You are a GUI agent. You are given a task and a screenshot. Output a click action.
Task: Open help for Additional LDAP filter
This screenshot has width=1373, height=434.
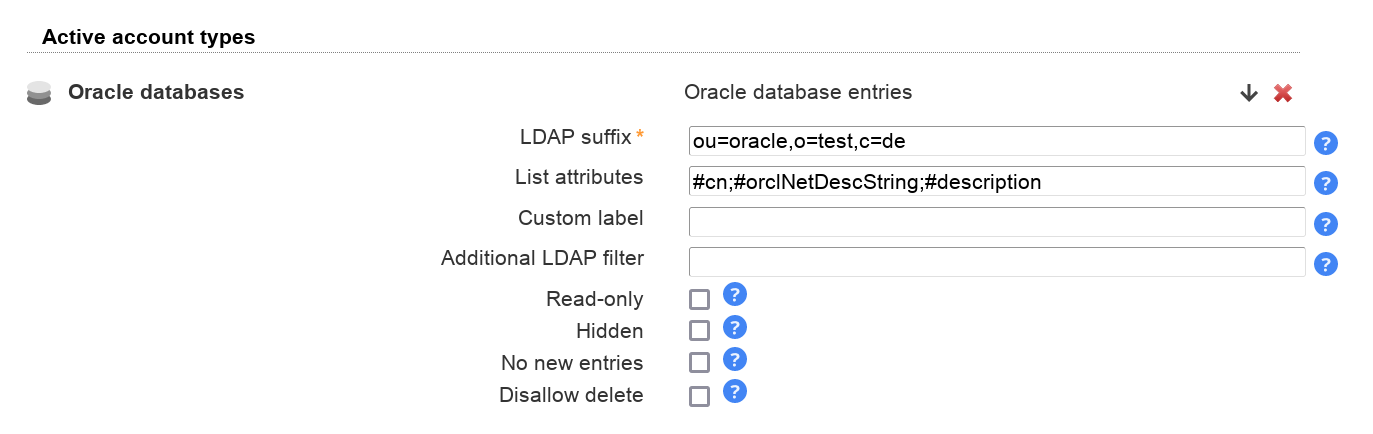[1326, 264]
